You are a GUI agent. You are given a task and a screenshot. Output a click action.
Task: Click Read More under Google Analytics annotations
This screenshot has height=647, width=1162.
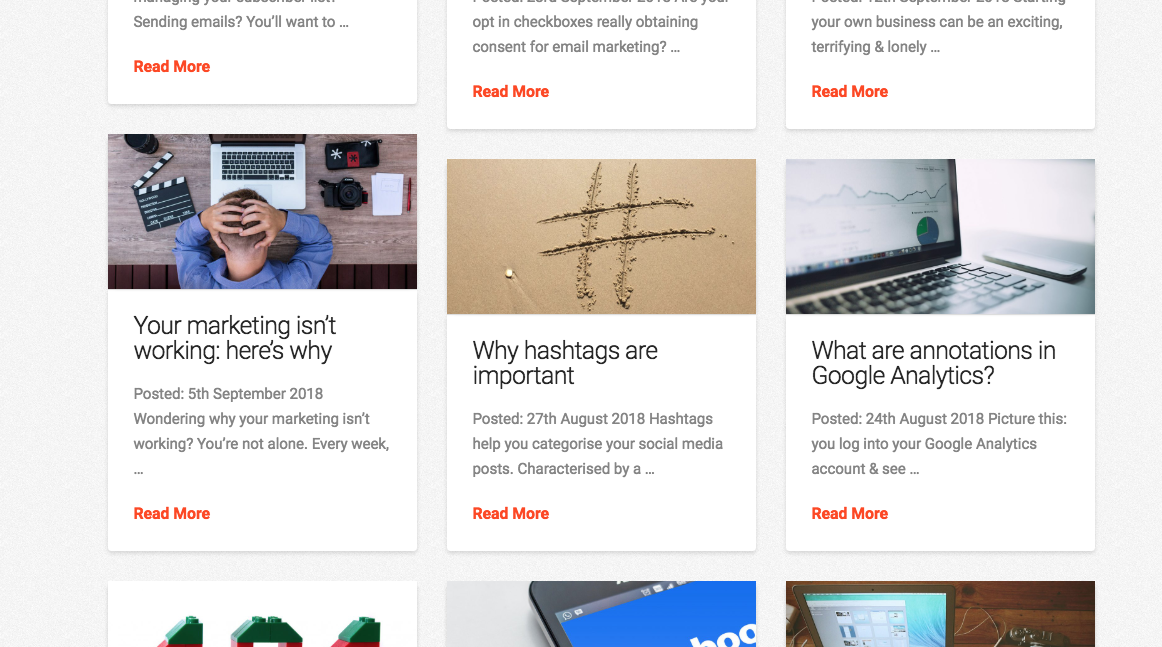point(849,514)
